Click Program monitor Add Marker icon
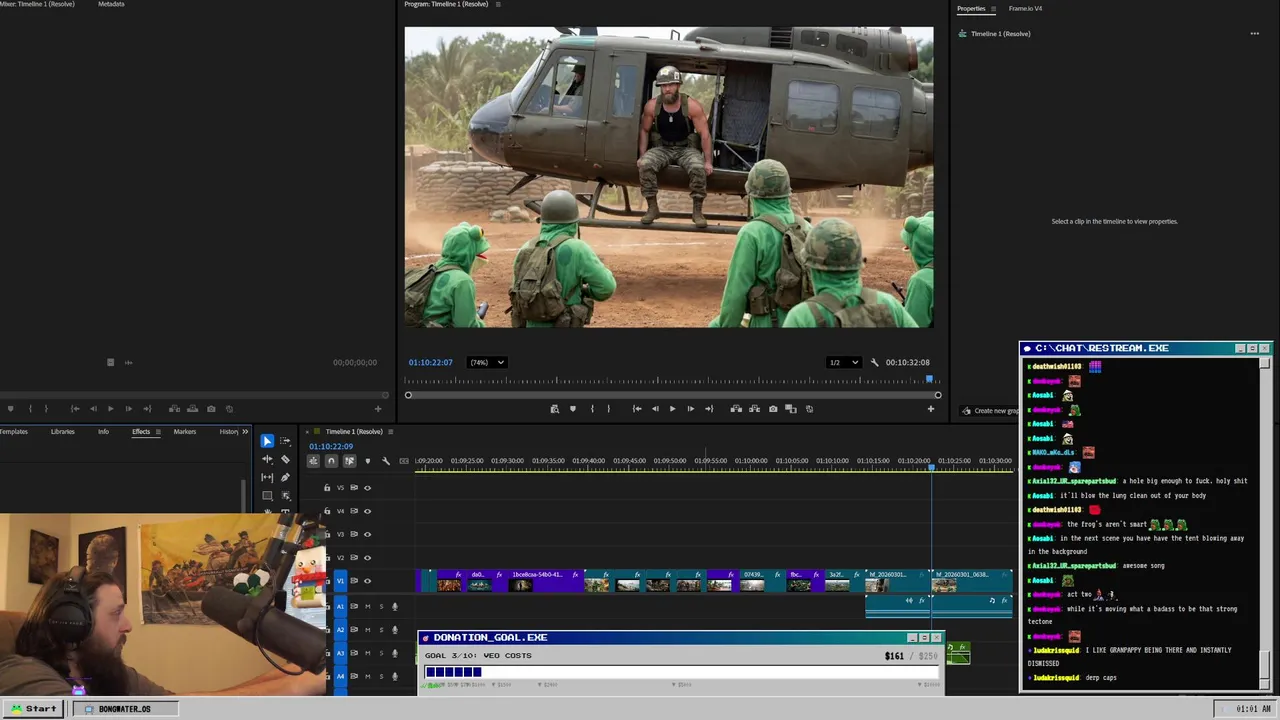The height and width of the screenshot is (720, 1280). 573,408
